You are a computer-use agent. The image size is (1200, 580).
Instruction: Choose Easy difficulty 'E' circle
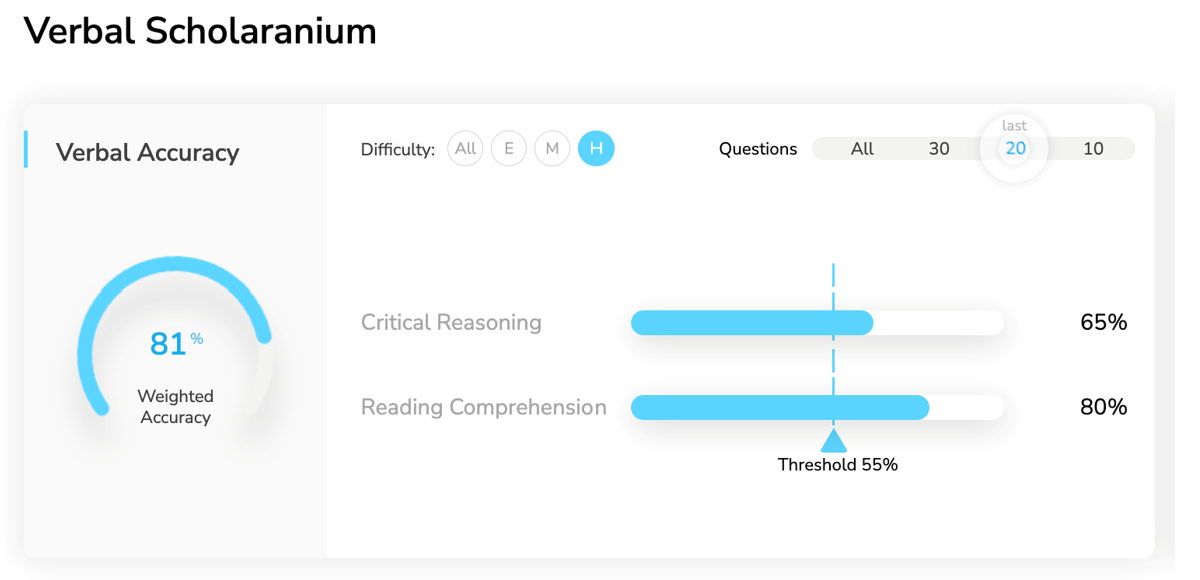[509, 149]
